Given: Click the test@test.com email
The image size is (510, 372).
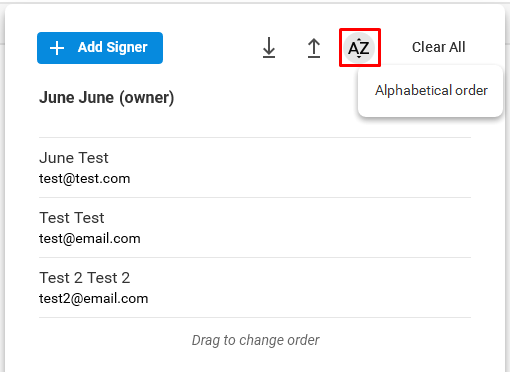Looking at the screenshot, I should click(84, 179).
